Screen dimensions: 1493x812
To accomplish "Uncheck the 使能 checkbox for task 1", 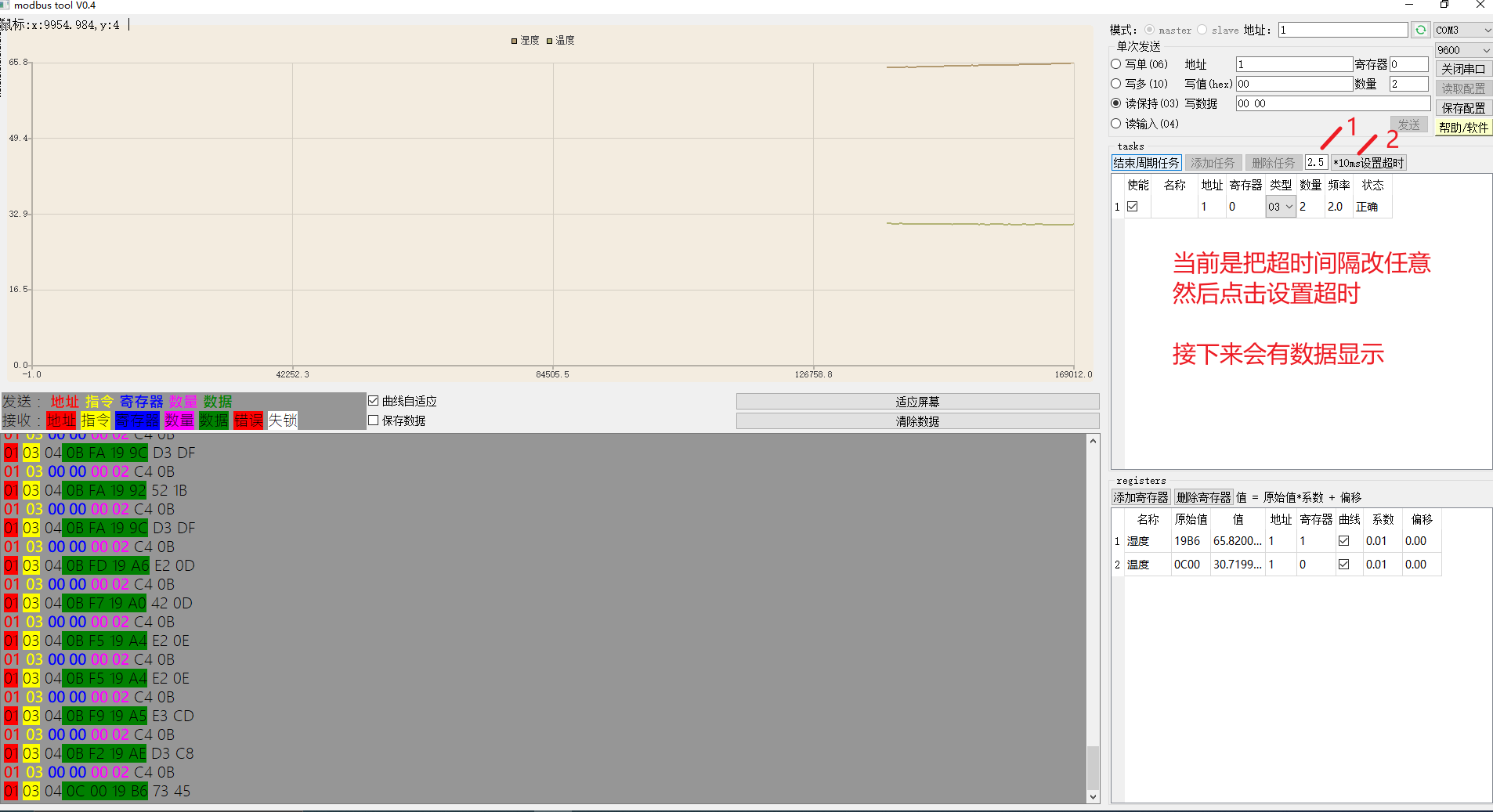I will [1133, 206].
